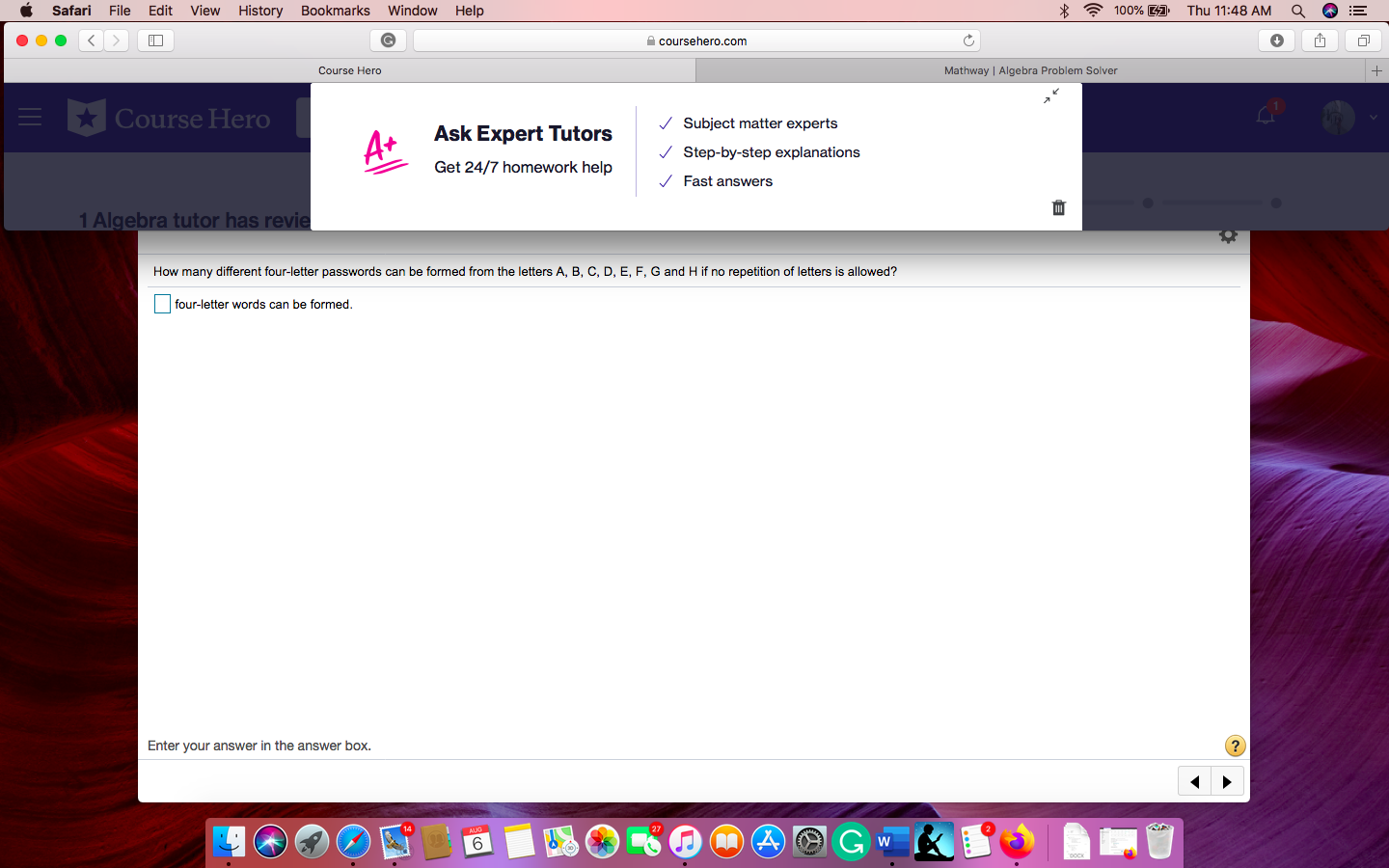Go to the previous question arrow
The height and width of the screenshot is (868, 1389).
[1195, 781]
